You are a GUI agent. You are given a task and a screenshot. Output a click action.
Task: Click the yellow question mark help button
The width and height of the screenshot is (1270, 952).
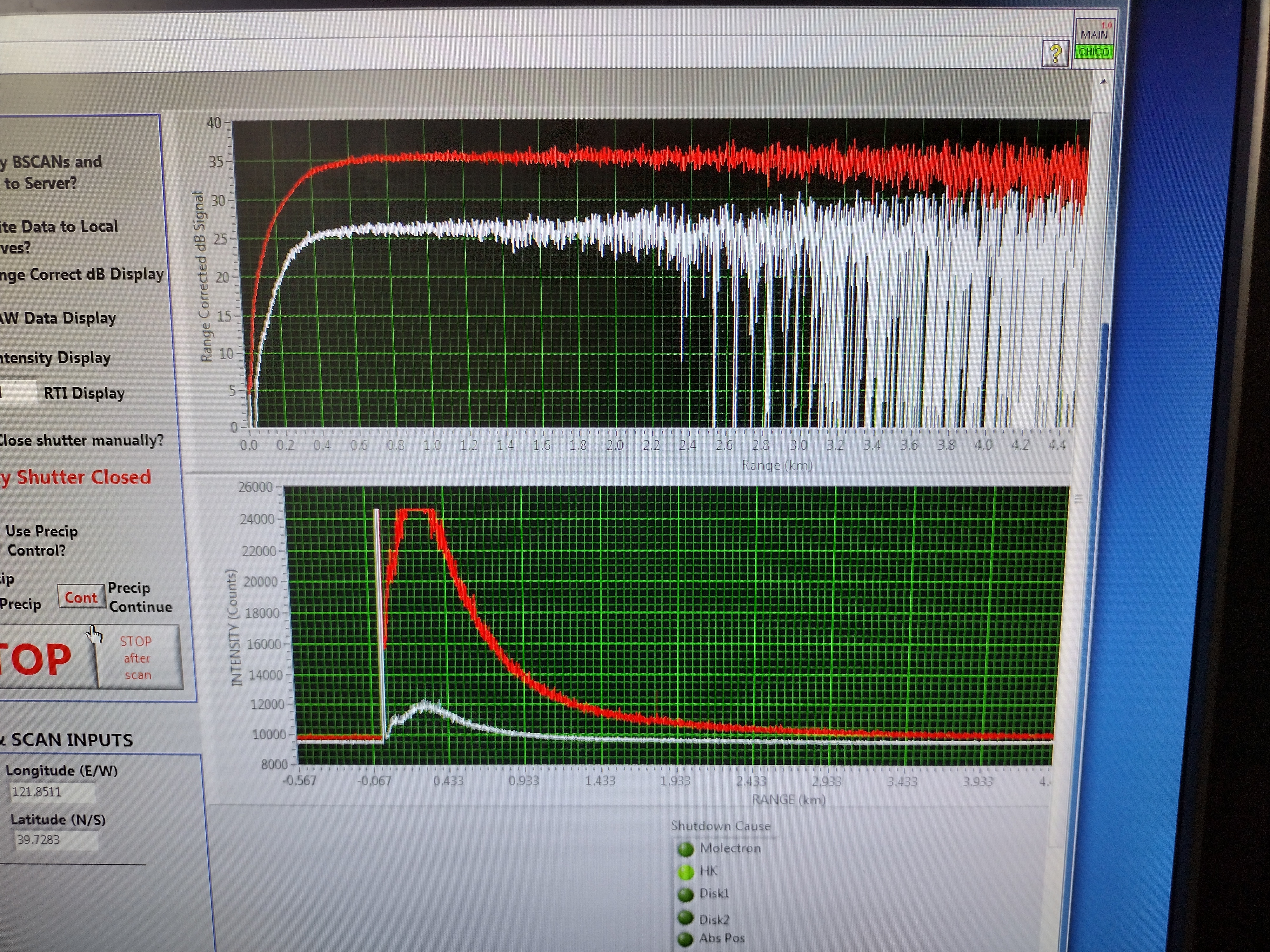(x=1055, y=54)
